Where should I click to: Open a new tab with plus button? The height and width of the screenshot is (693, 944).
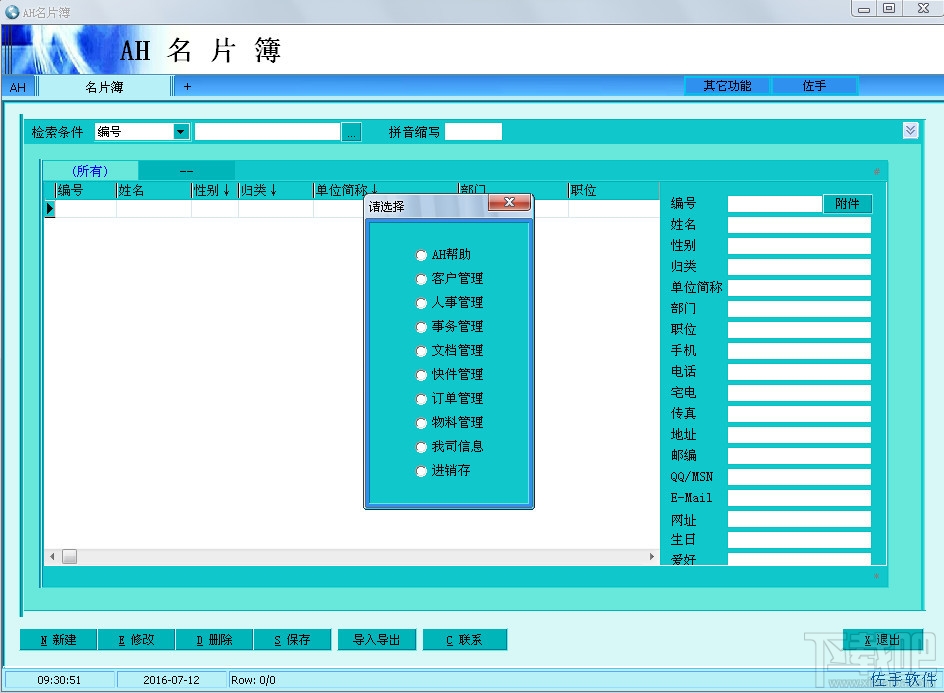coord(185,87)
